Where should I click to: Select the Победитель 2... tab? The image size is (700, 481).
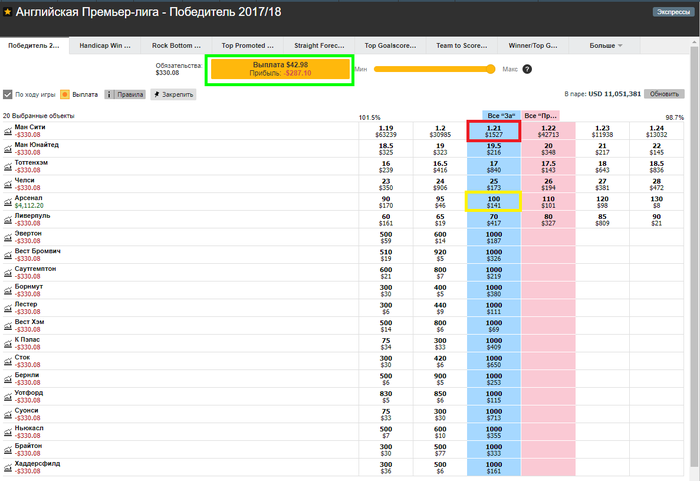(x=34, y=46)
